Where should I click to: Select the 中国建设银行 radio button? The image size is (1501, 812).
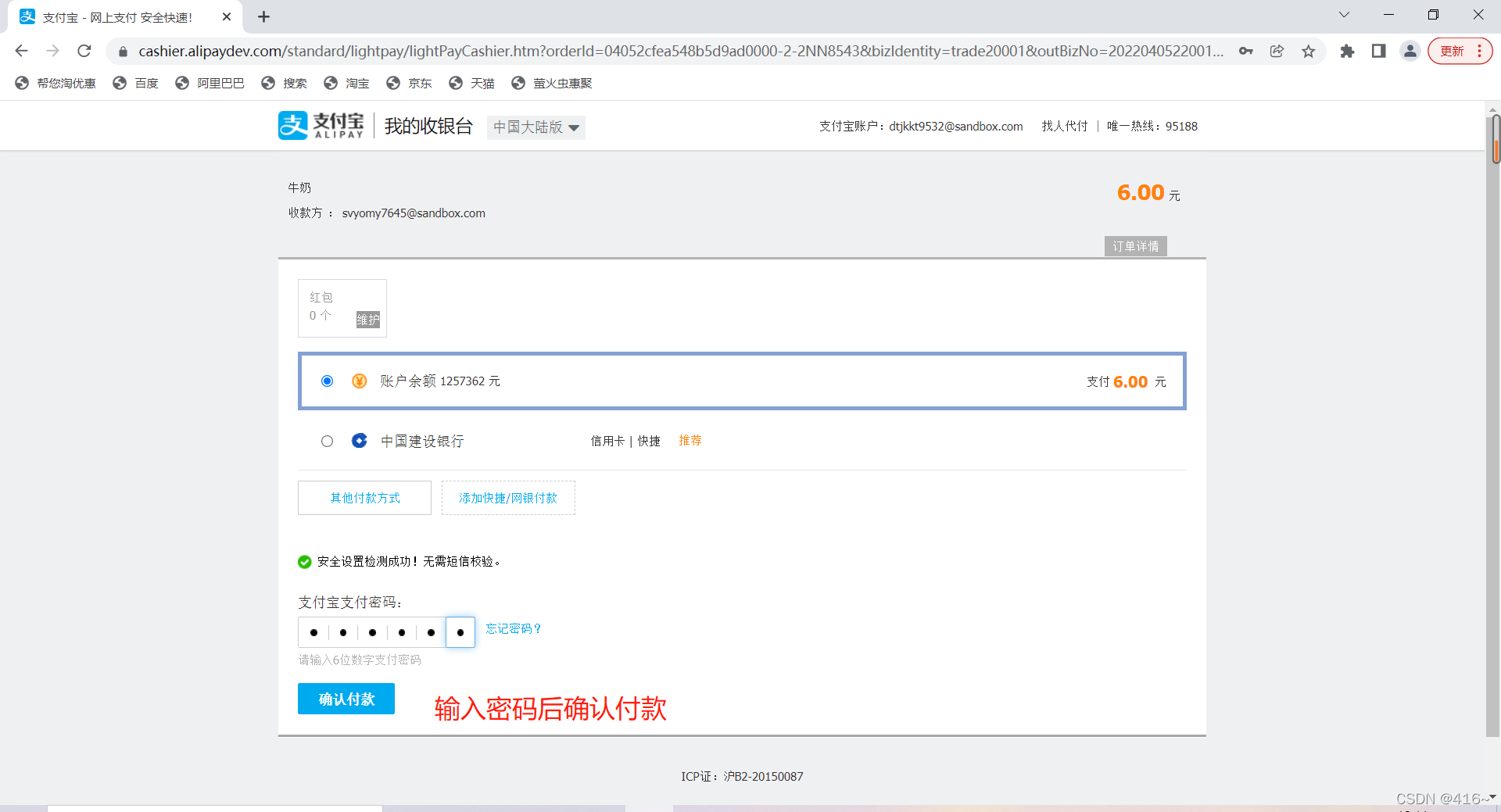point(327,441)
